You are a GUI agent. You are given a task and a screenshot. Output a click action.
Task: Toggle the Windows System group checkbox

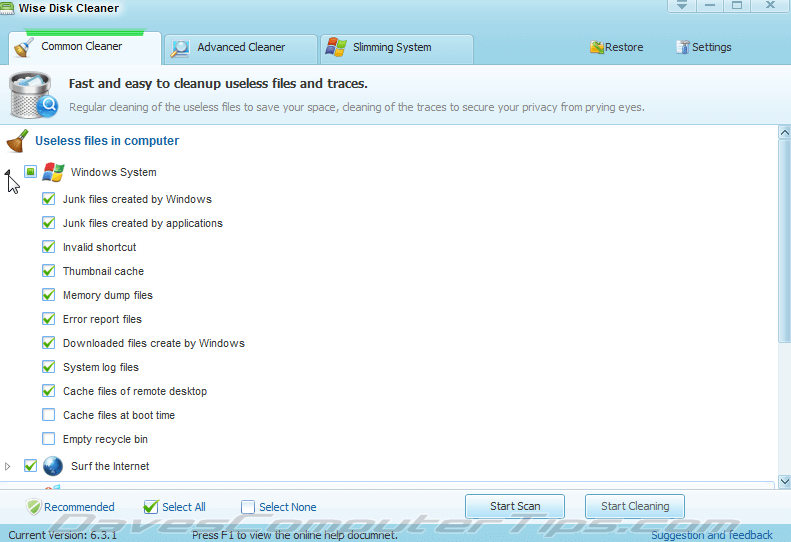(x=30, y=172)
